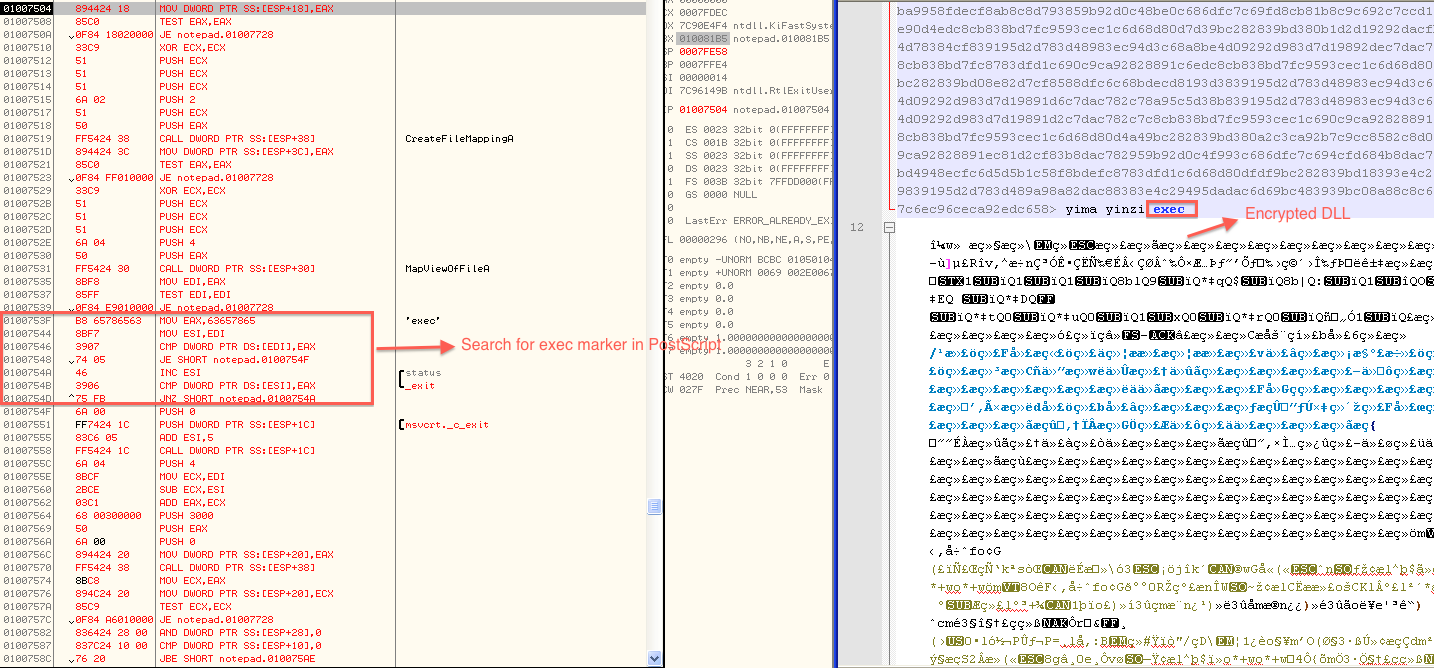Select the row at address 01007570

coord(325,567)
